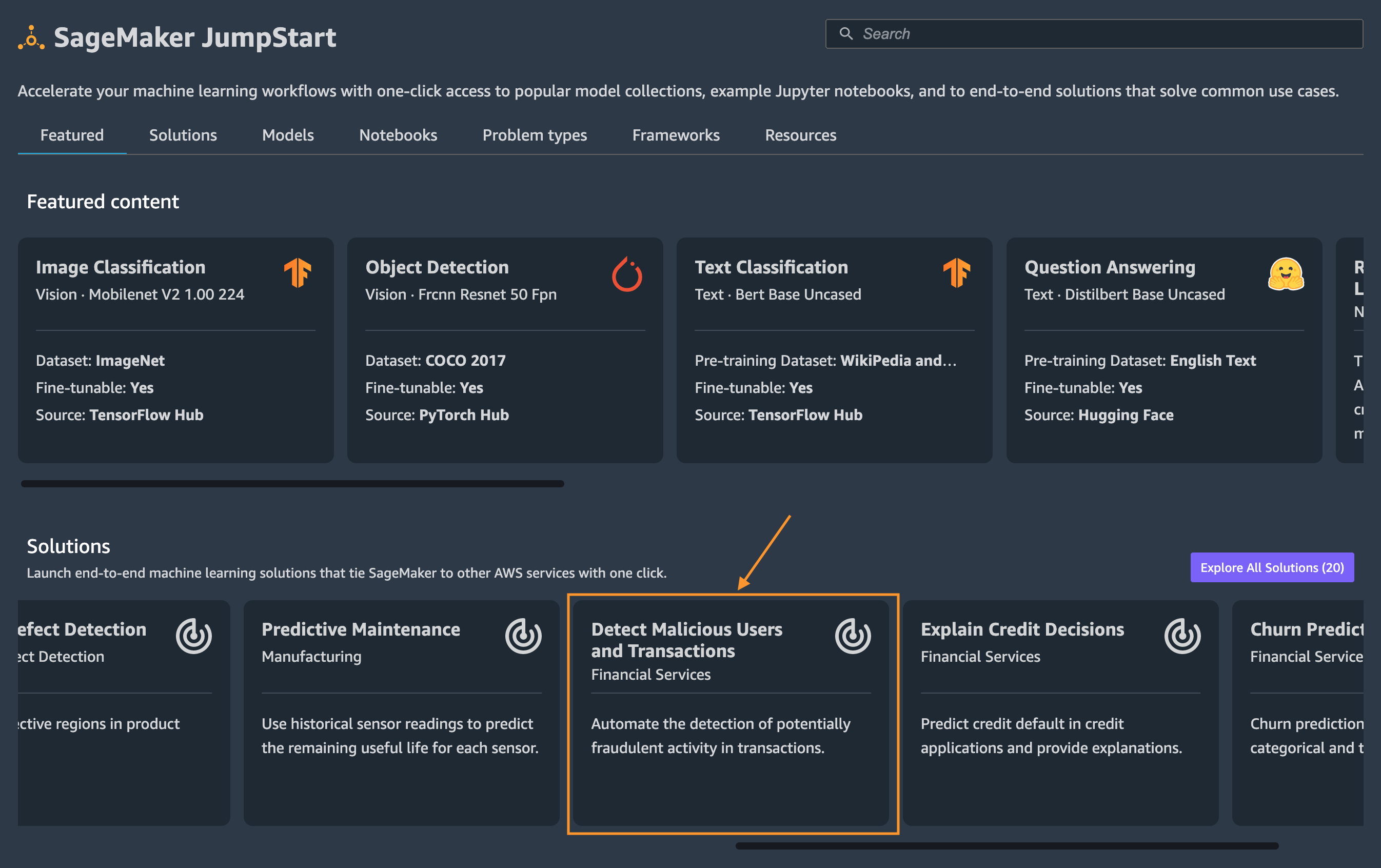1381x868 pixels.
Task: Click the SageMaker JumpStart logo icon
Action: (x=31, y=38)
